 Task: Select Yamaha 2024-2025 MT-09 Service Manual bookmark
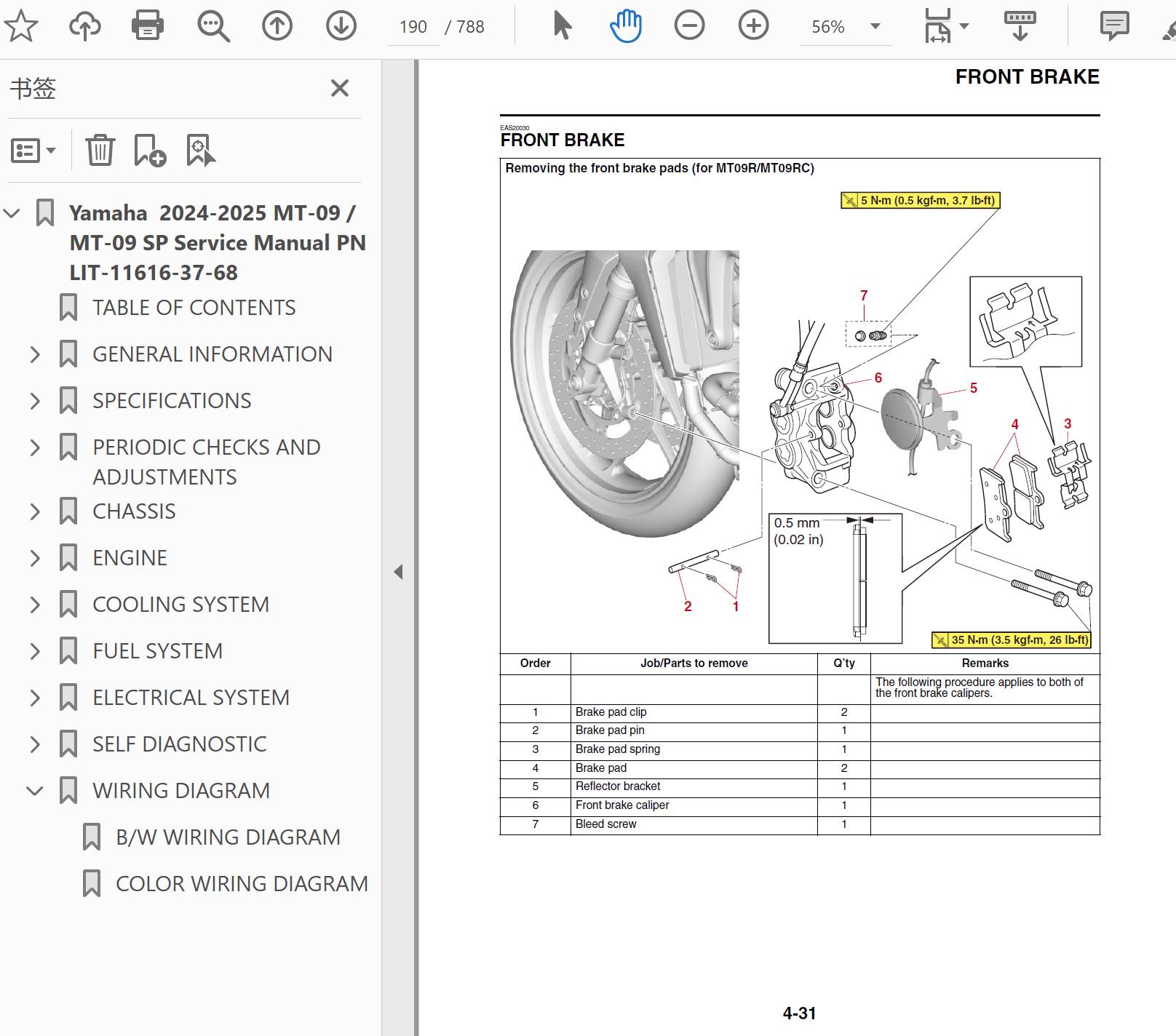click(x=218, y=242)
